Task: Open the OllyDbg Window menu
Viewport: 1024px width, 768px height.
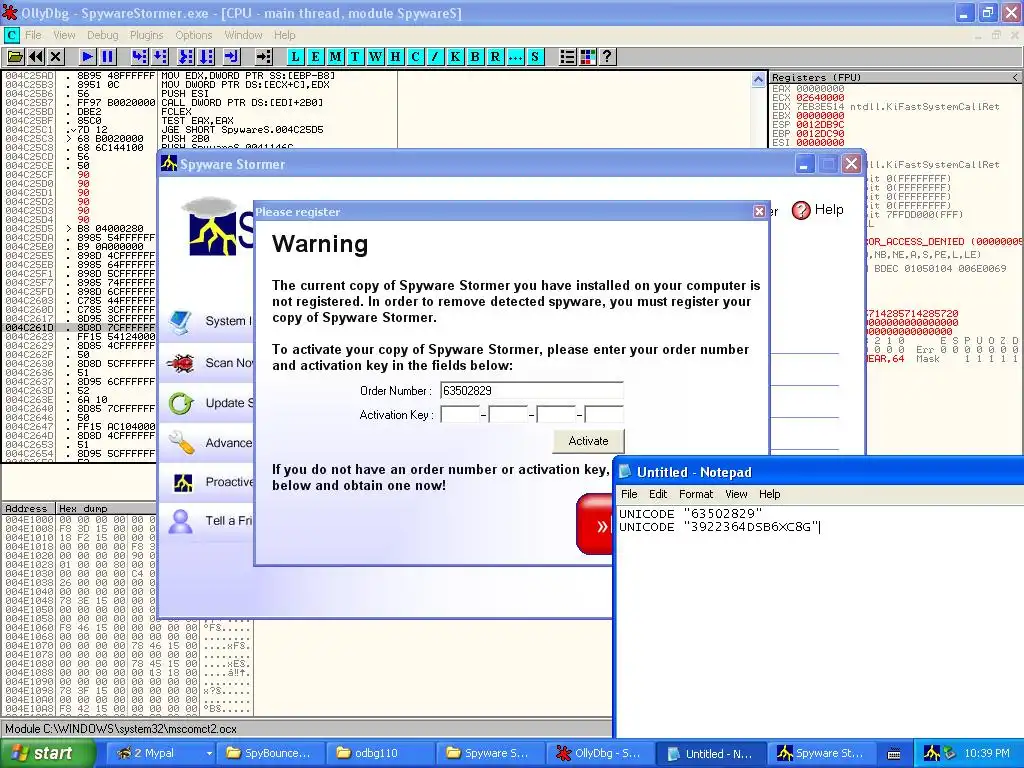Action: tap(243, 35)
